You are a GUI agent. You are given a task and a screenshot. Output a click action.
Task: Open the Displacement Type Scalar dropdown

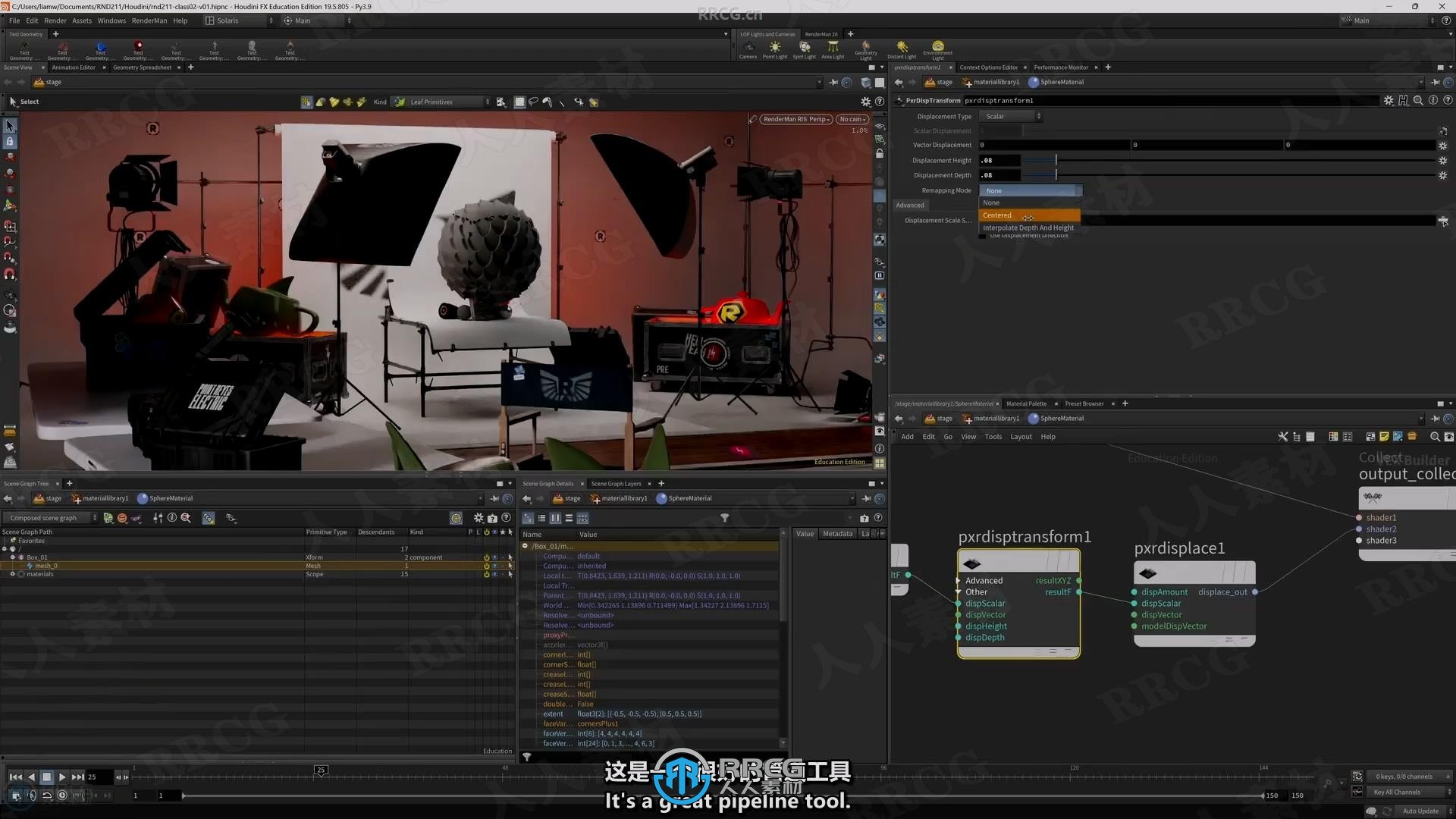pyautogui.click(x=1012, y=116)
